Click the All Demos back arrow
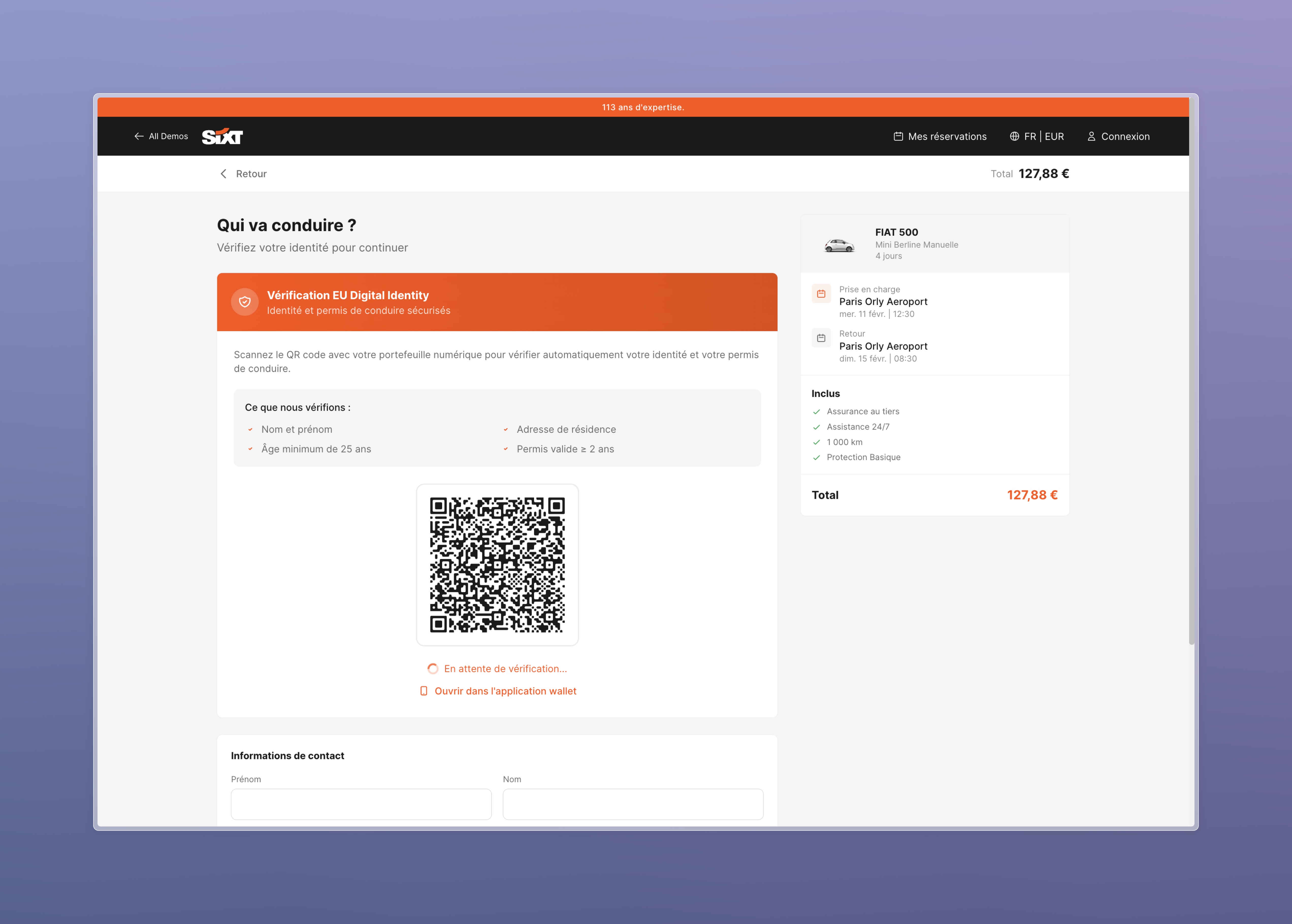1292x924 pixels. click(x=139, y=137)
